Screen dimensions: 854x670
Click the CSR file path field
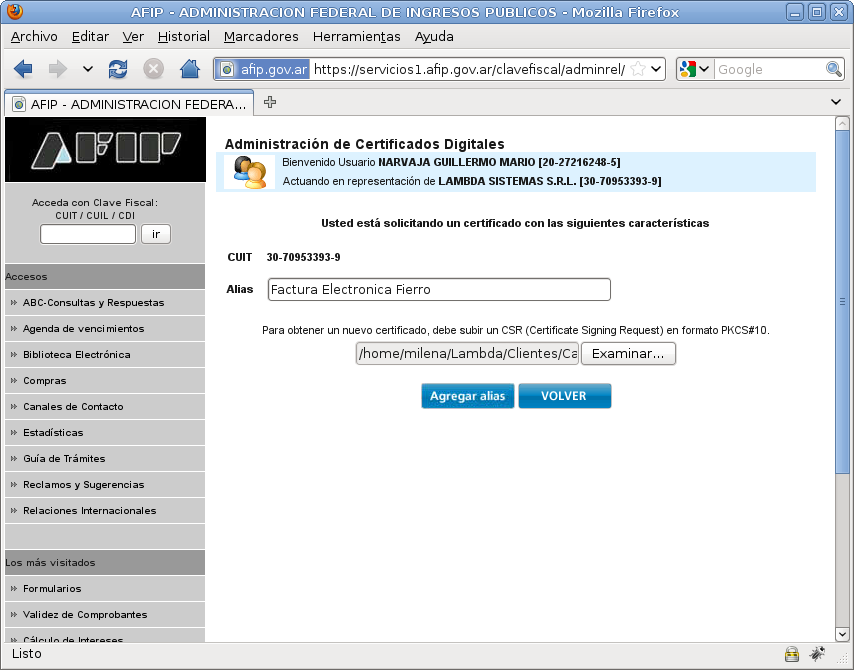467,354
